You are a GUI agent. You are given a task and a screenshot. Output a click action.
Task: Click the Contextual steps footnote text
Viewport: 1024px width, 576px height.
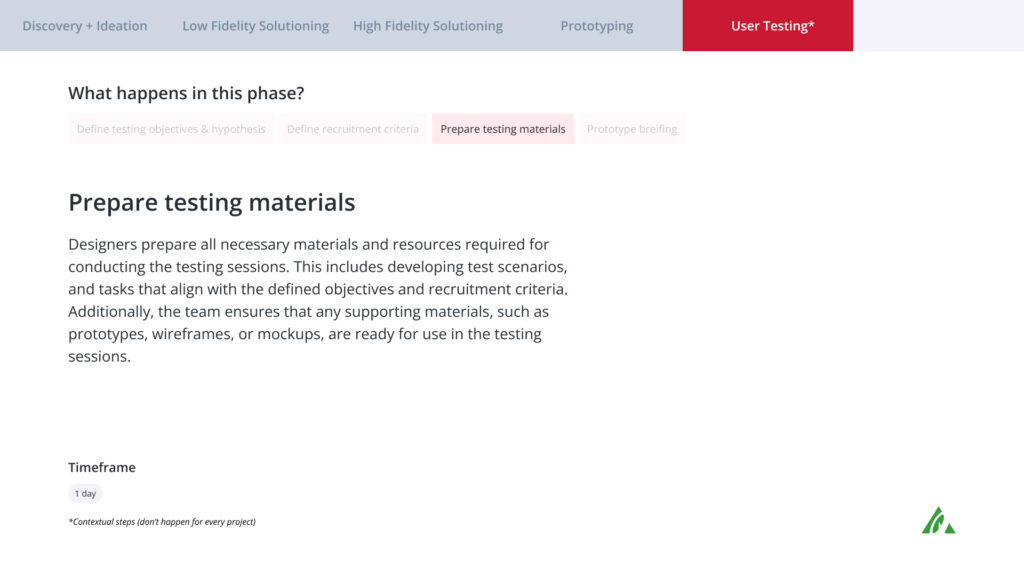coord(162,522)
